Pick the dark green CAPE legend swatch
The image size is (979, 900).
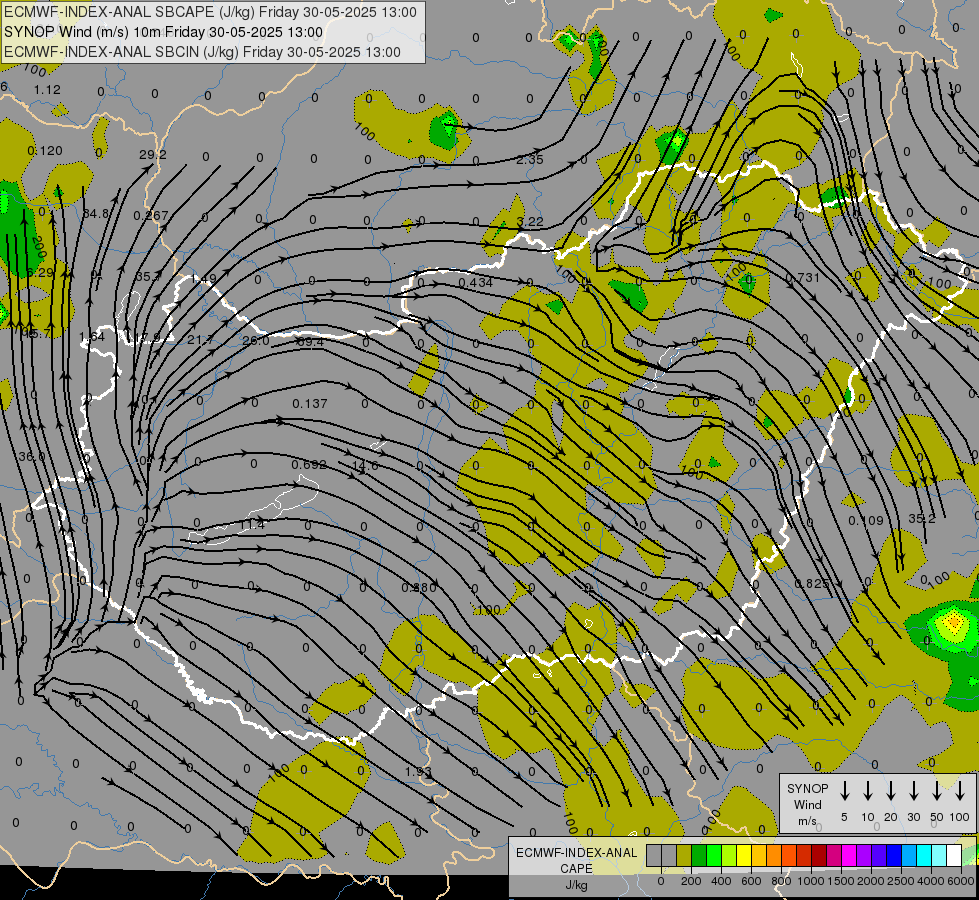tap(699, 856)
